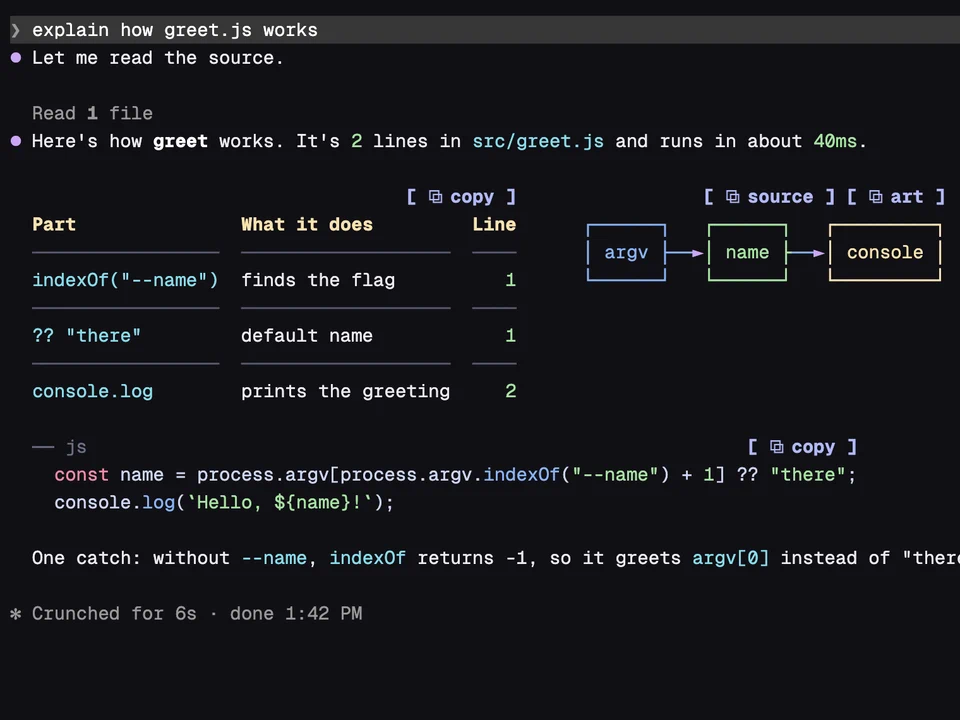Click the argv box in the diagram

coord(626,252)
